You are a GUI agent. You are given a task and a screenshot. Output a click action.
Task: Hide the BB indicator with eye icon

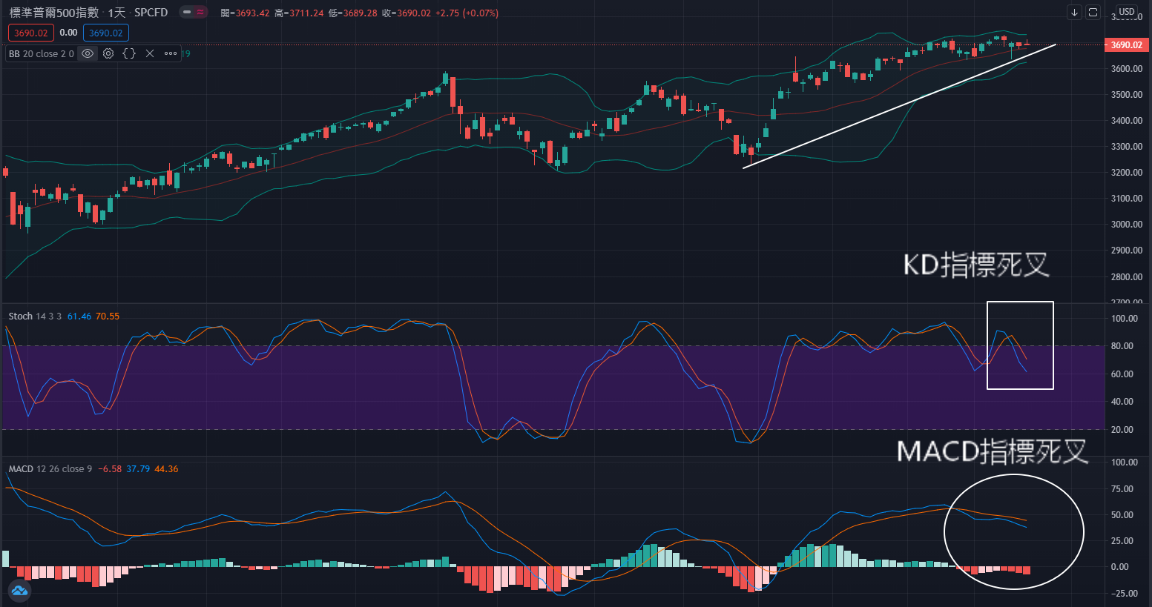click(88, 53)
